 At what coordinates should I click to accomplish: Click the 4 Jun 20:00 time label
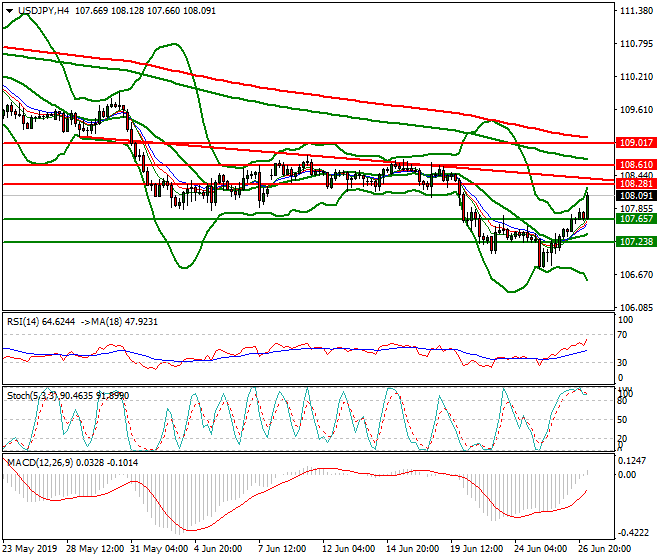click(x=218, y=549)
